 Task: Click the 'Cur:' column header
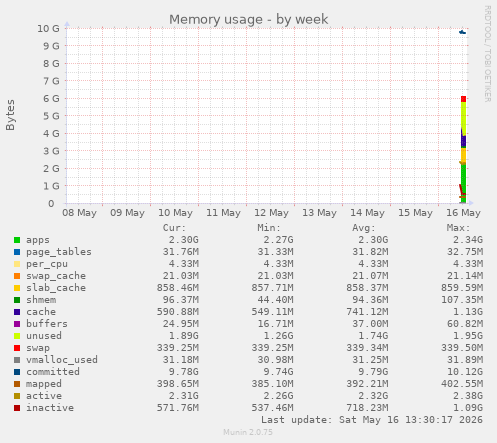pos(174,228)
